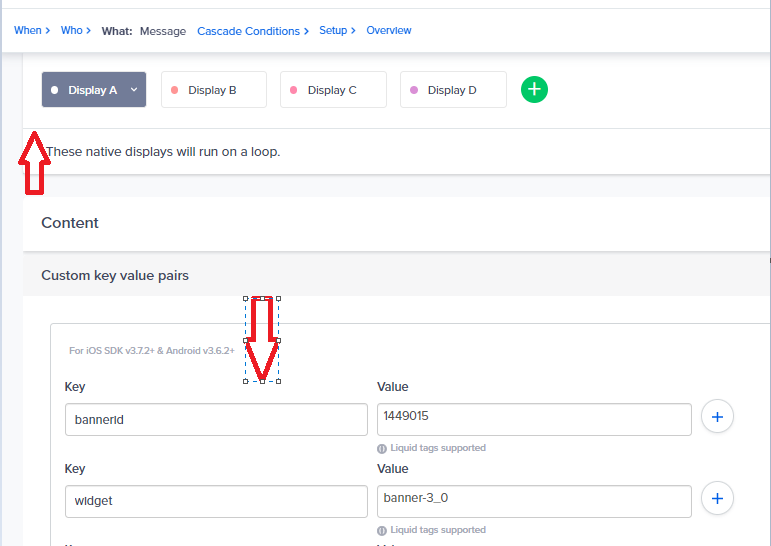This screenshot has height=546, width=771.
Task: Click the bannerId key input field
Action: pos(216,420)
